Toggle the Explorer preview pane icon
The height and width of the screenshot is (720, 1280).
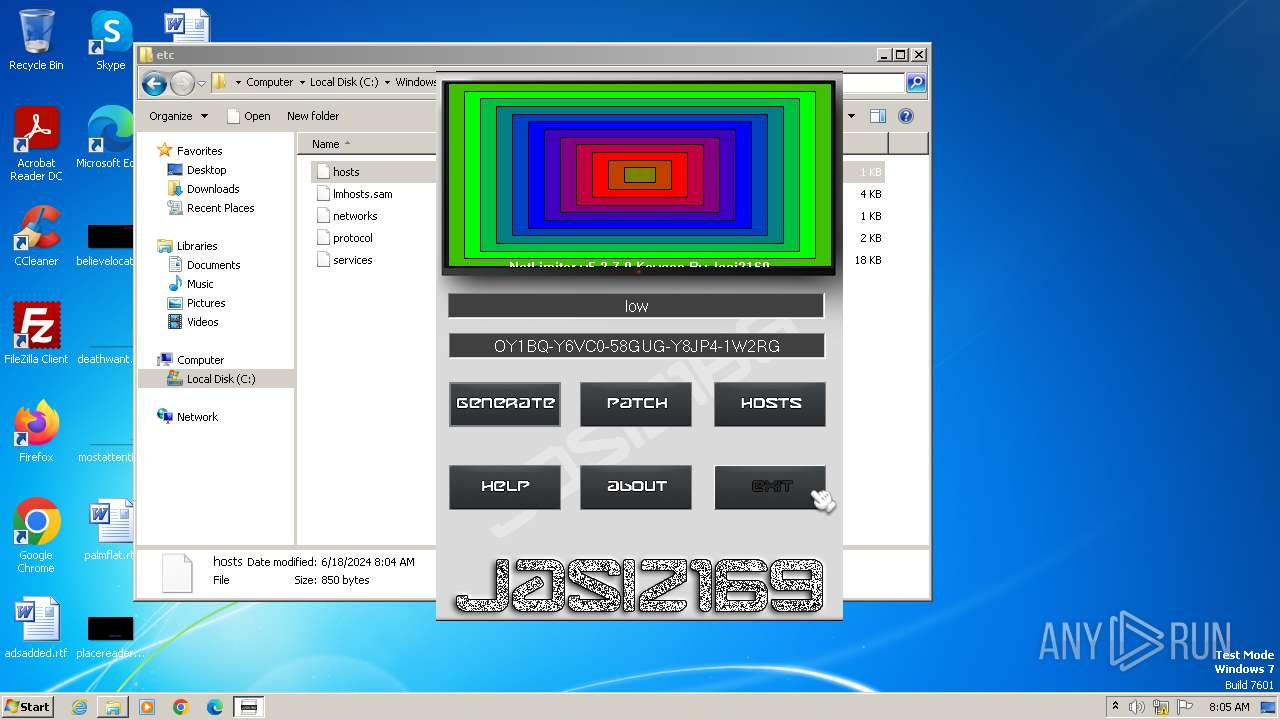pyautogui.click(x=877, y=116)
